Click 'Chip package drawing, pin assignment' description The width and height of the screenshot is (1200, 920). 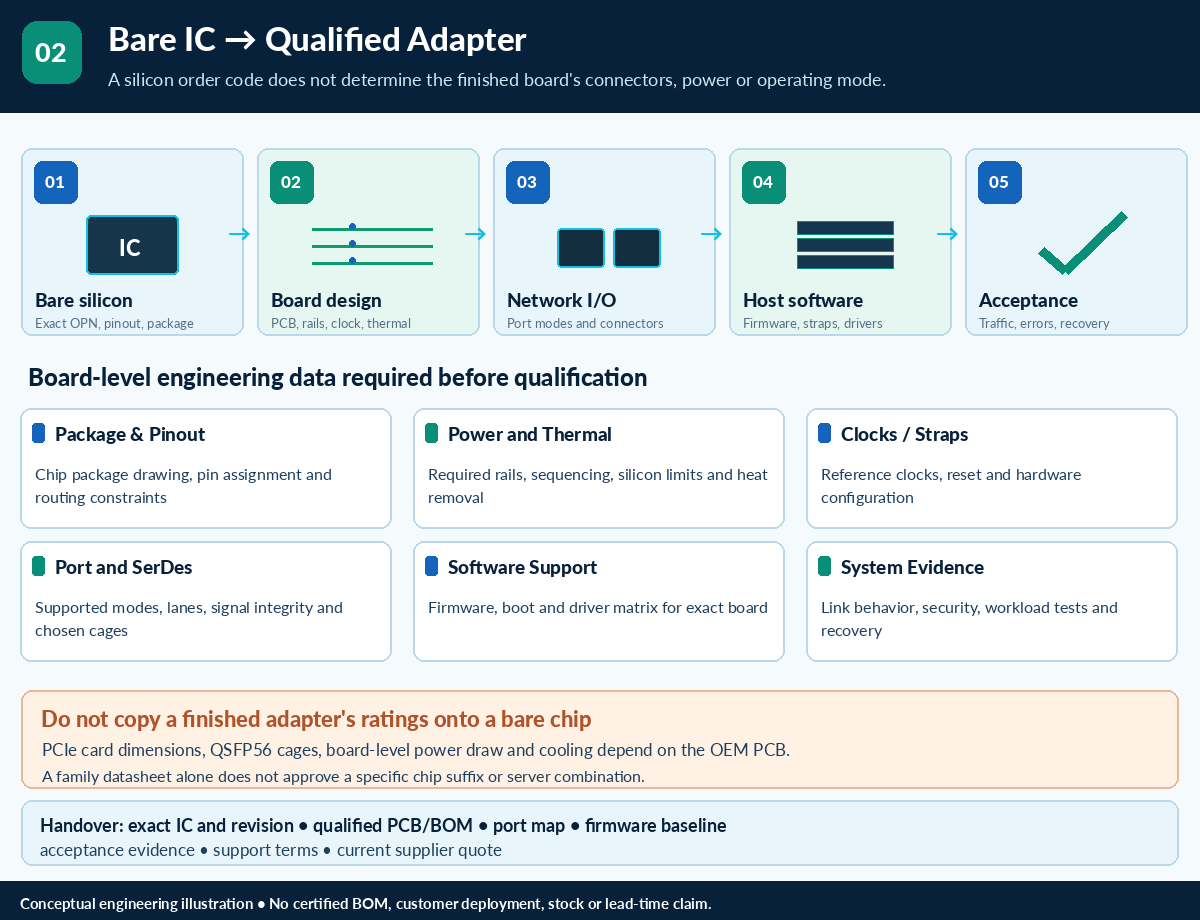coord(183,486)
